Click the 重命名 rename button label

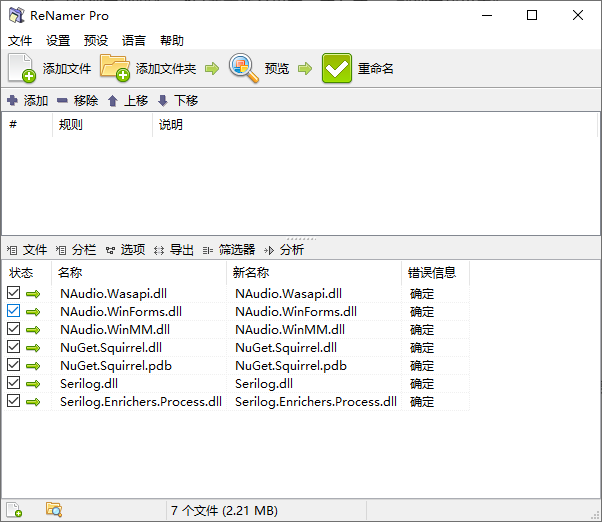(x=375, y=69)
